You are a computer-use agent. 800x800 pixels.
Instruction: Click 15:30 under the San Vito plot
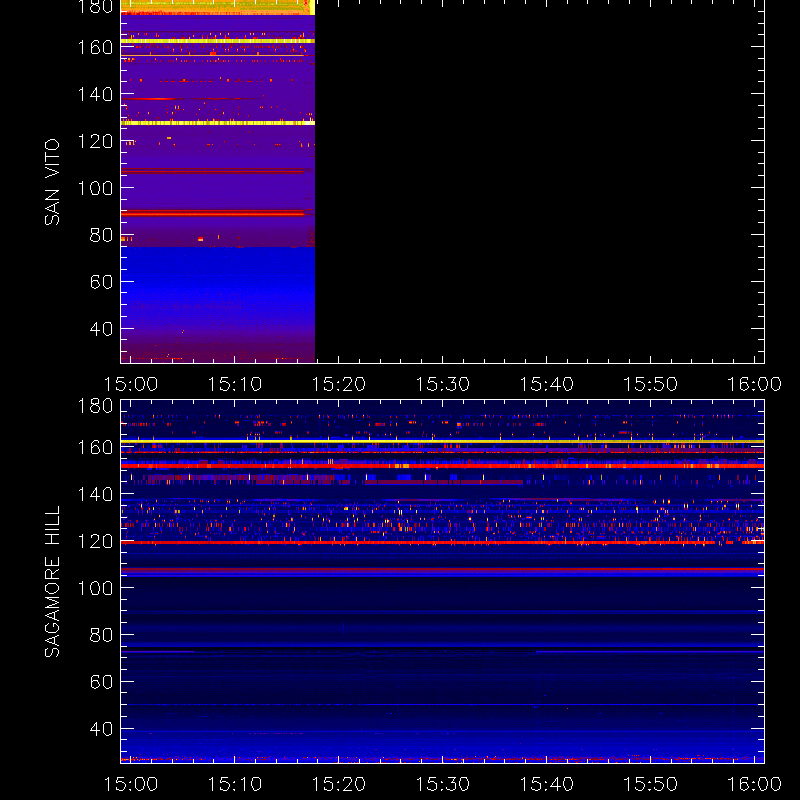tap(442, 384)
